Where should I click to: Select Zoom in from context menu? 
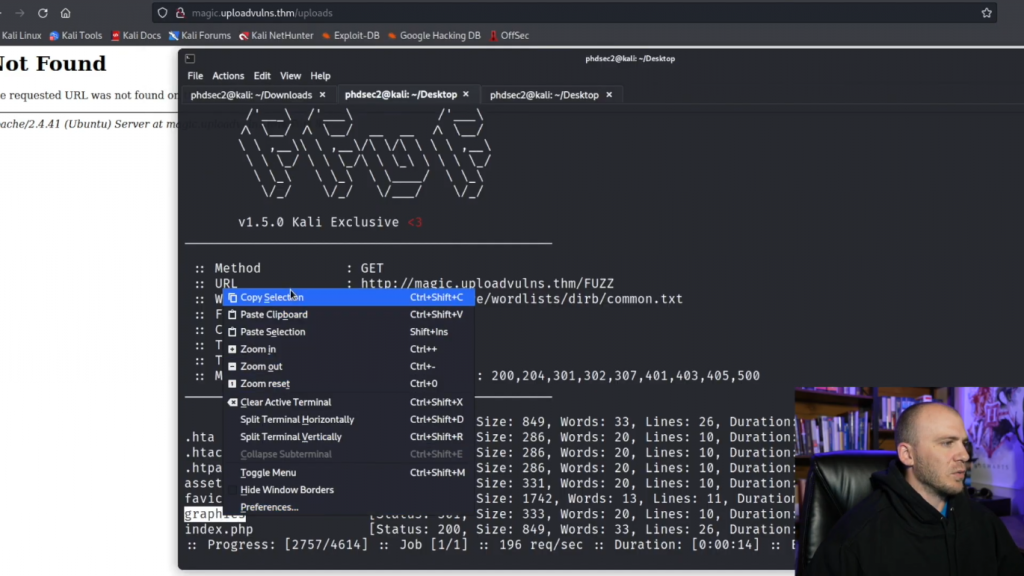point(348,349)
